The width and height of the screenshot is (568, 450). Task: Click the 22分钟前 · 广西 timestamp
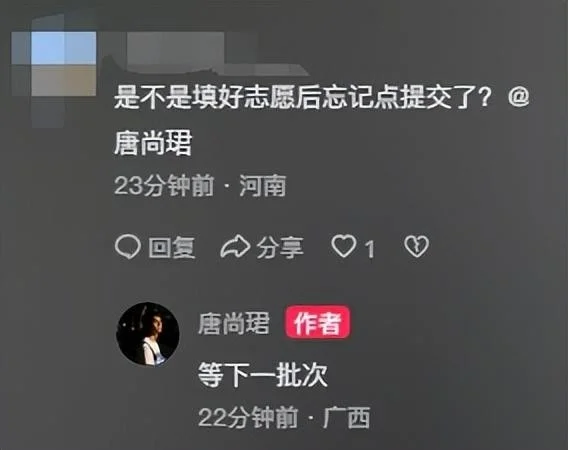pos(284,417)
